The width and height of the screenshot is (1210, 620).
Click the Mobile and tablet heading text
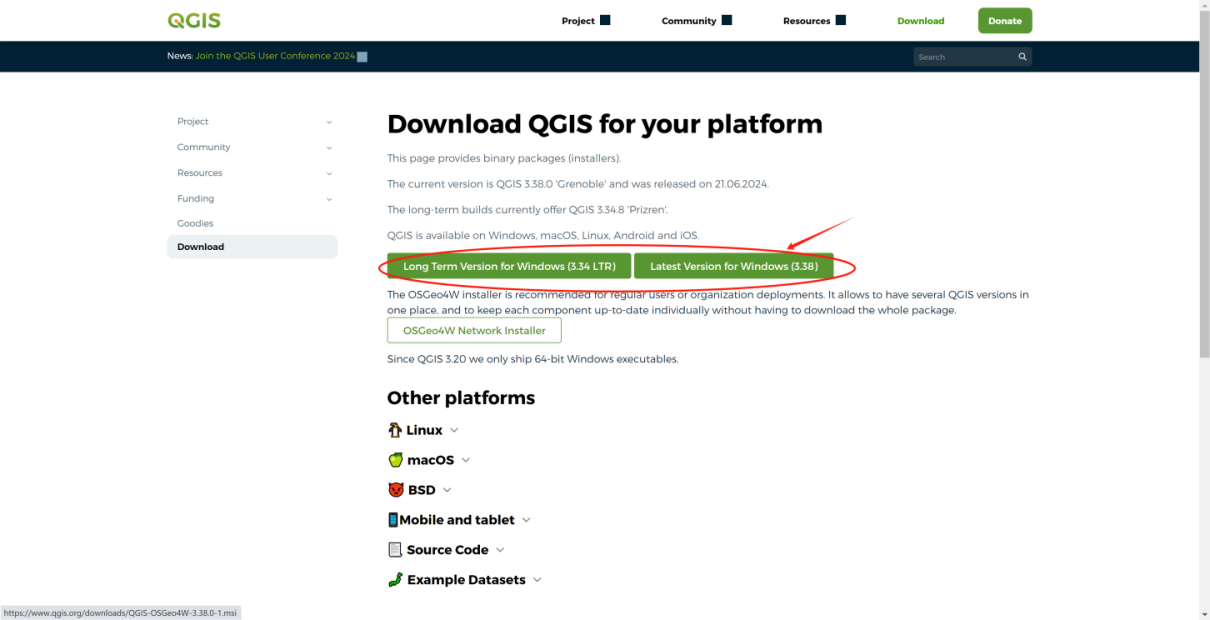click(x=457, y=520)
